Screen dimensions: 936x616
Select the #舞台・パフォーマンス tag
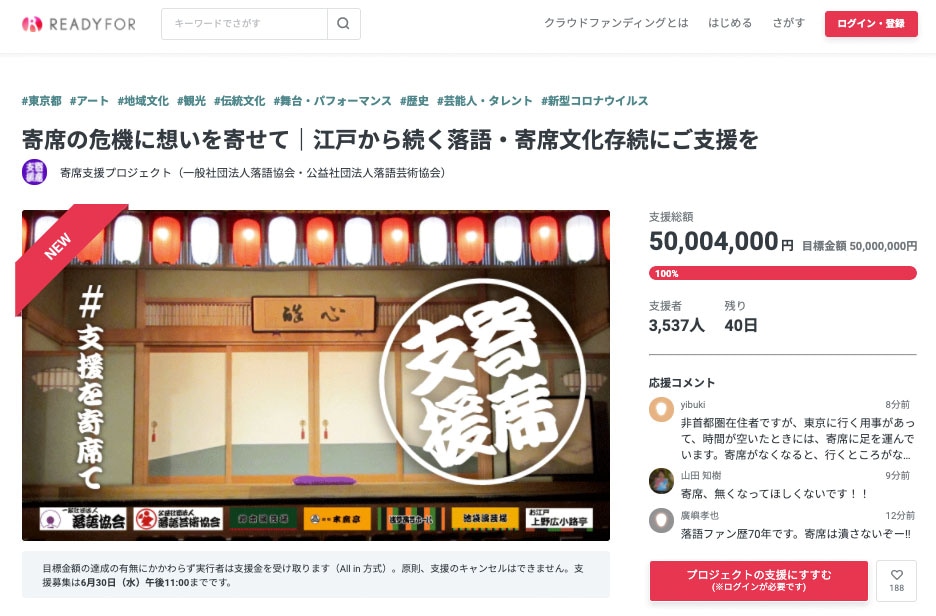click(332, 101)
